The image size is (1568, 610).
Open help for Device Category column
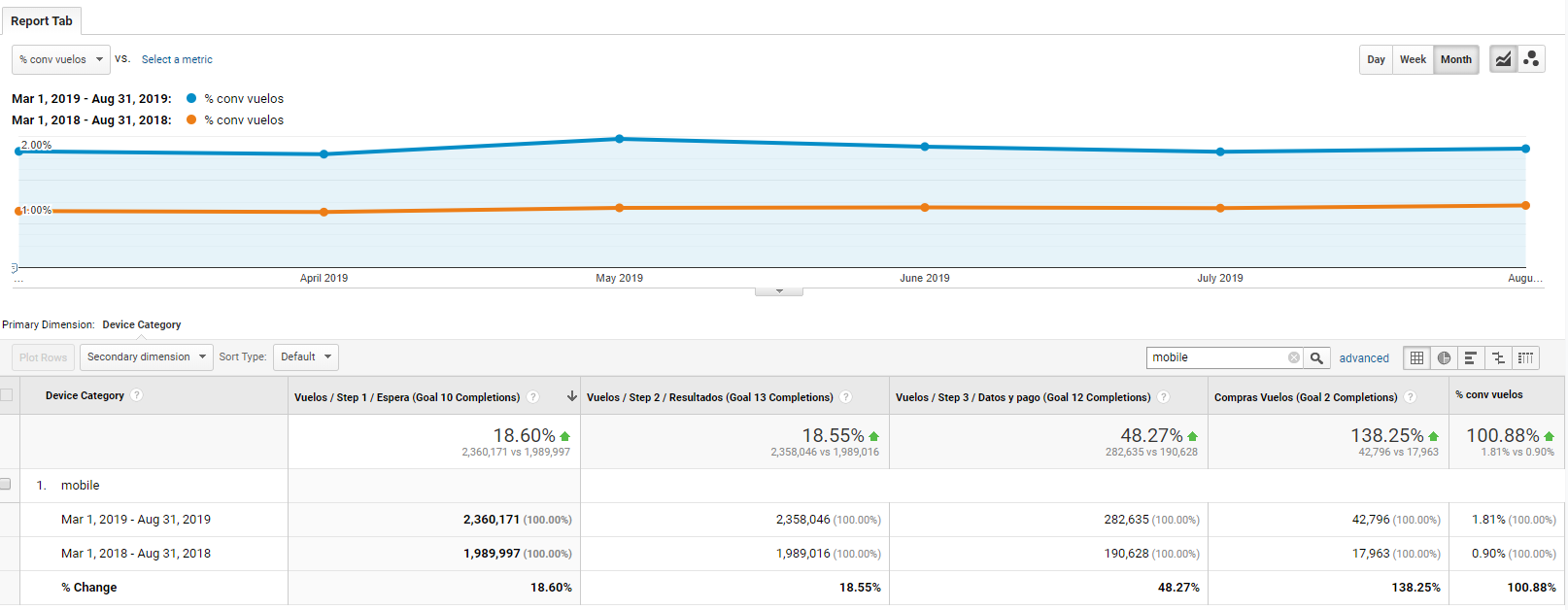(137, 395)
